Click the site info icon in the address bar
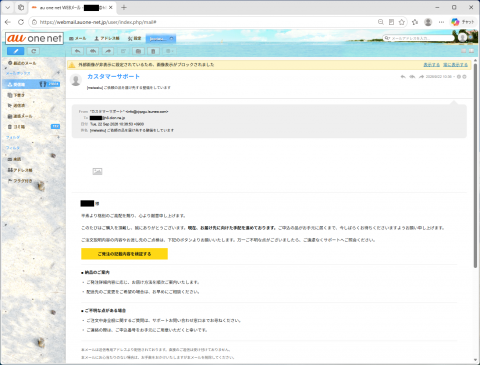Image resolution: width=480 pixels, height=365 pixels. point(34,22)
